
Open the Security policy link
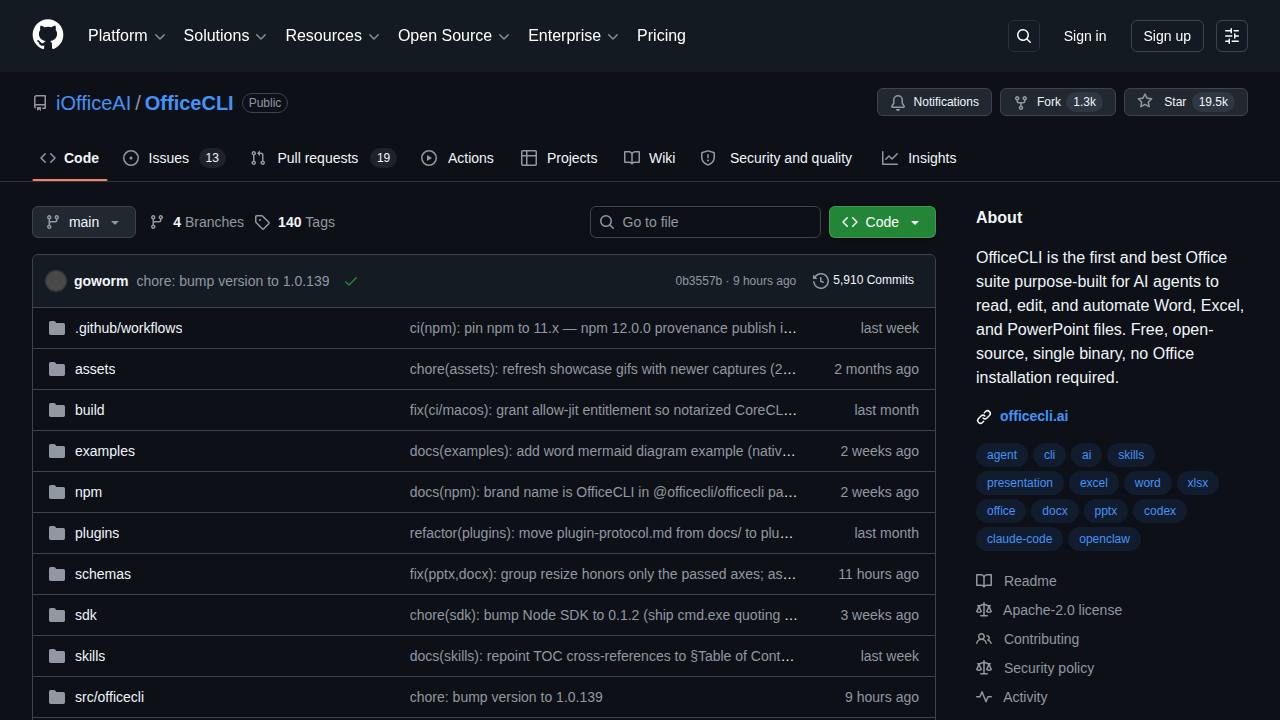[1049, 668]
